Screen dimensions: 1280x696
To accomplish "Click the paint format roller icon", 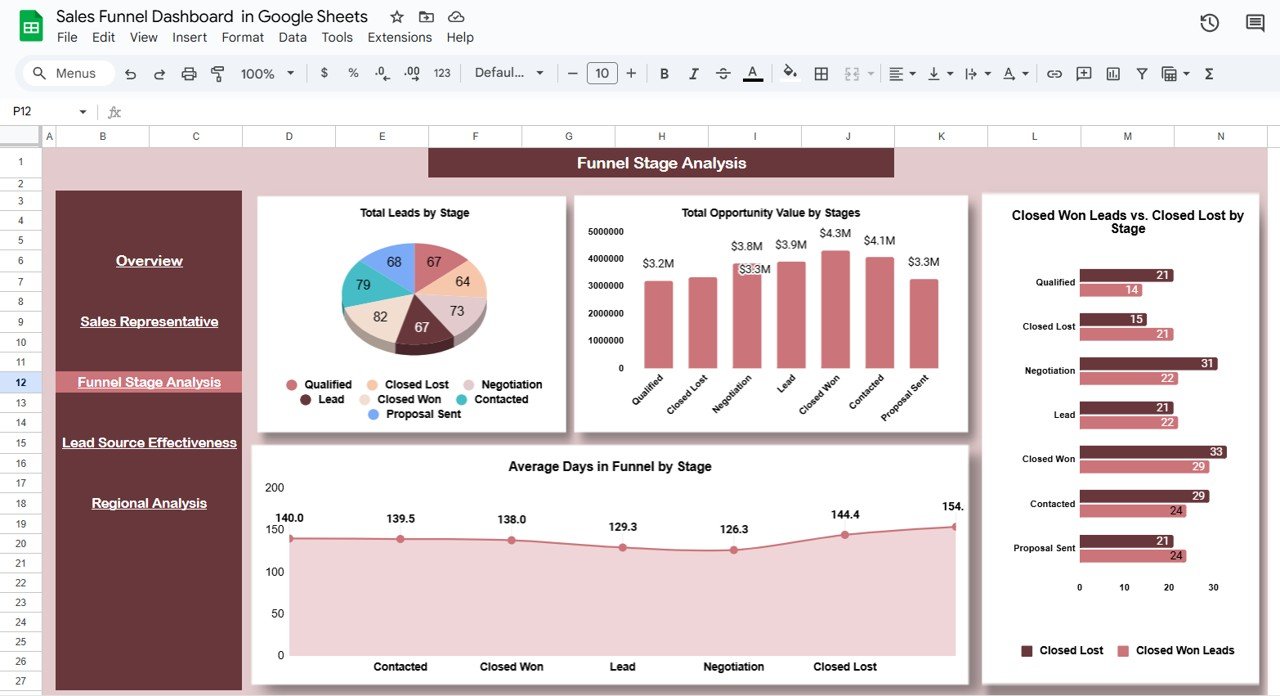I will coord(218,74).
